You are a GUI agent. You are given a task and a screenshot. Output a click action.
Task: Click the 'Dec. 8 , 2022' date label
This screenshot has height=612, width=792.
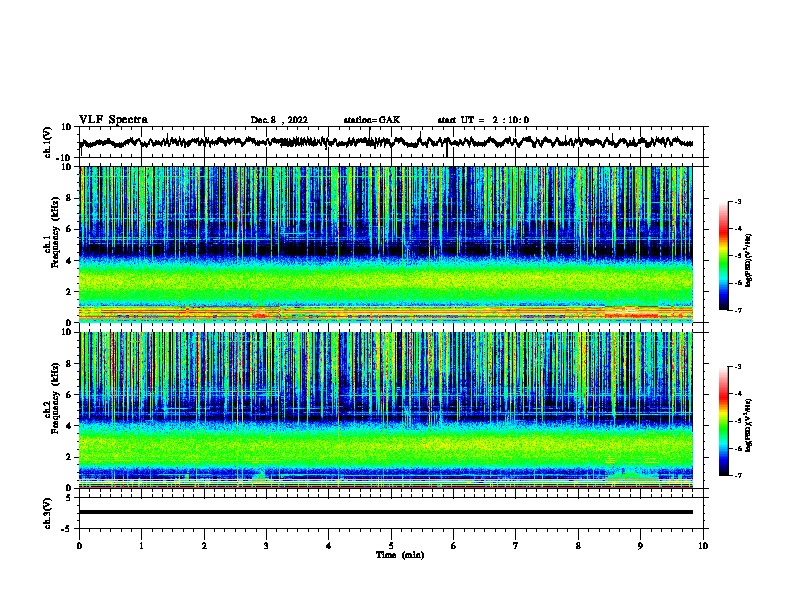click(x=279, y=120)
